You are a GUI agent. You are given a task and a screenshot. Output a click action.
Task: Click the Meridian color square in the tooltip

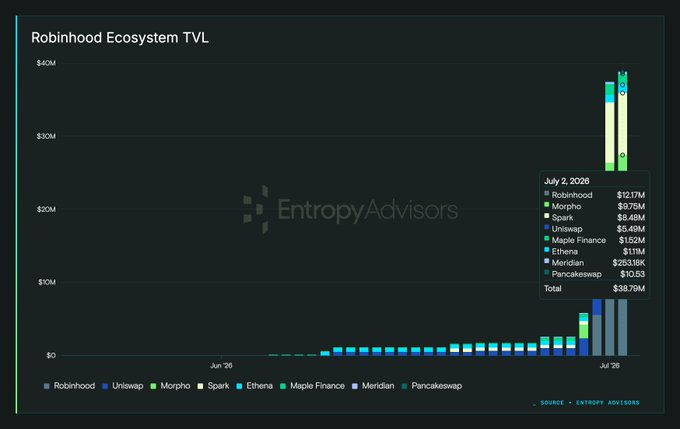click(546, 261)
